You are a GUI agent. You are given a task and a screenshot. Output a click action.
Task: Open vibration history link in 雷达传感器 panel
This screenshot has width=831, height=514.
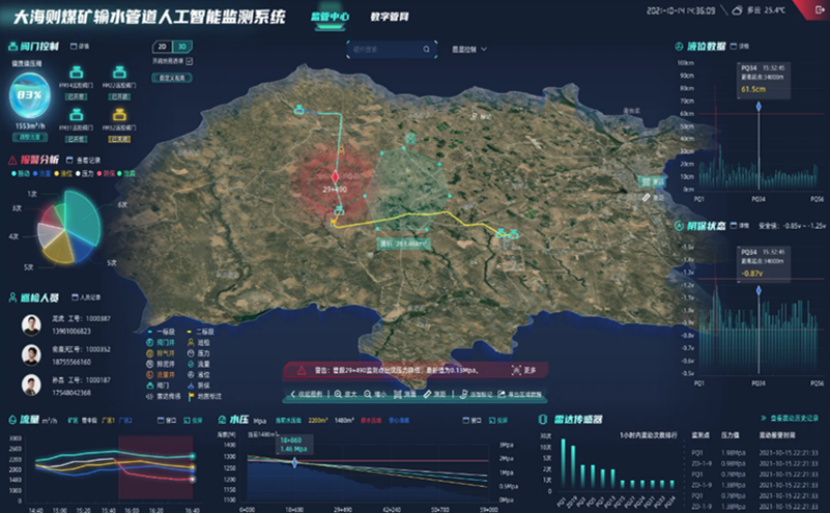[x=789, y=418]
